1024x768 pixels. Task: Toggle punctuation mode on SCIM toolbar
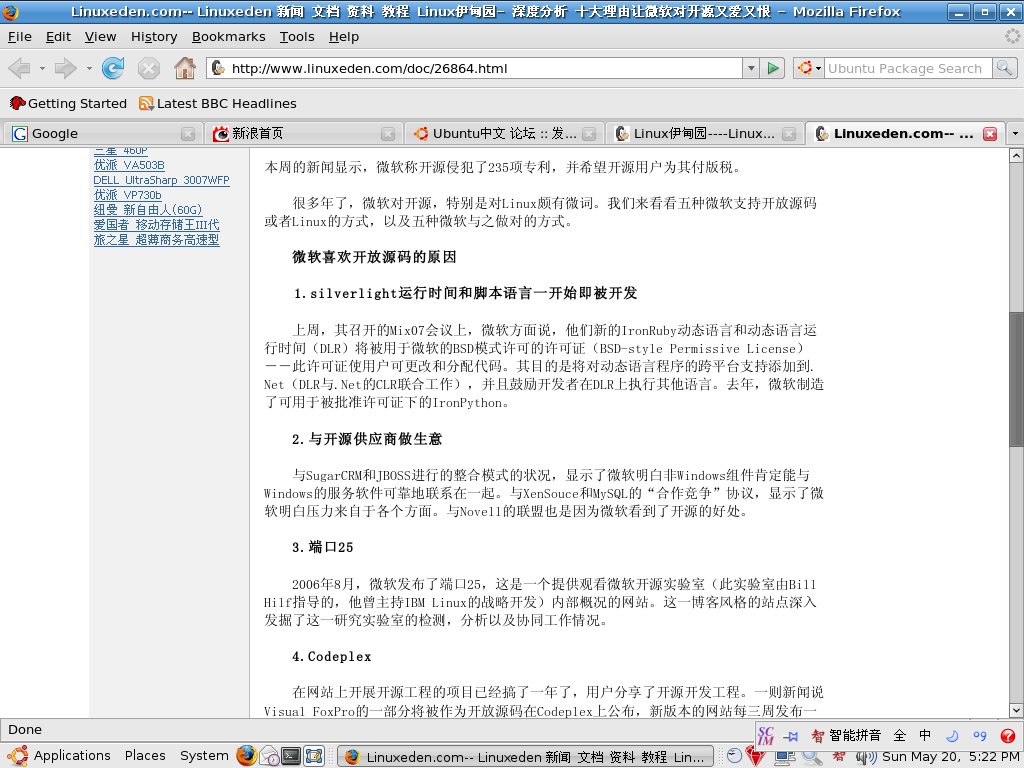pyautogui.click(x=980, y=736)
